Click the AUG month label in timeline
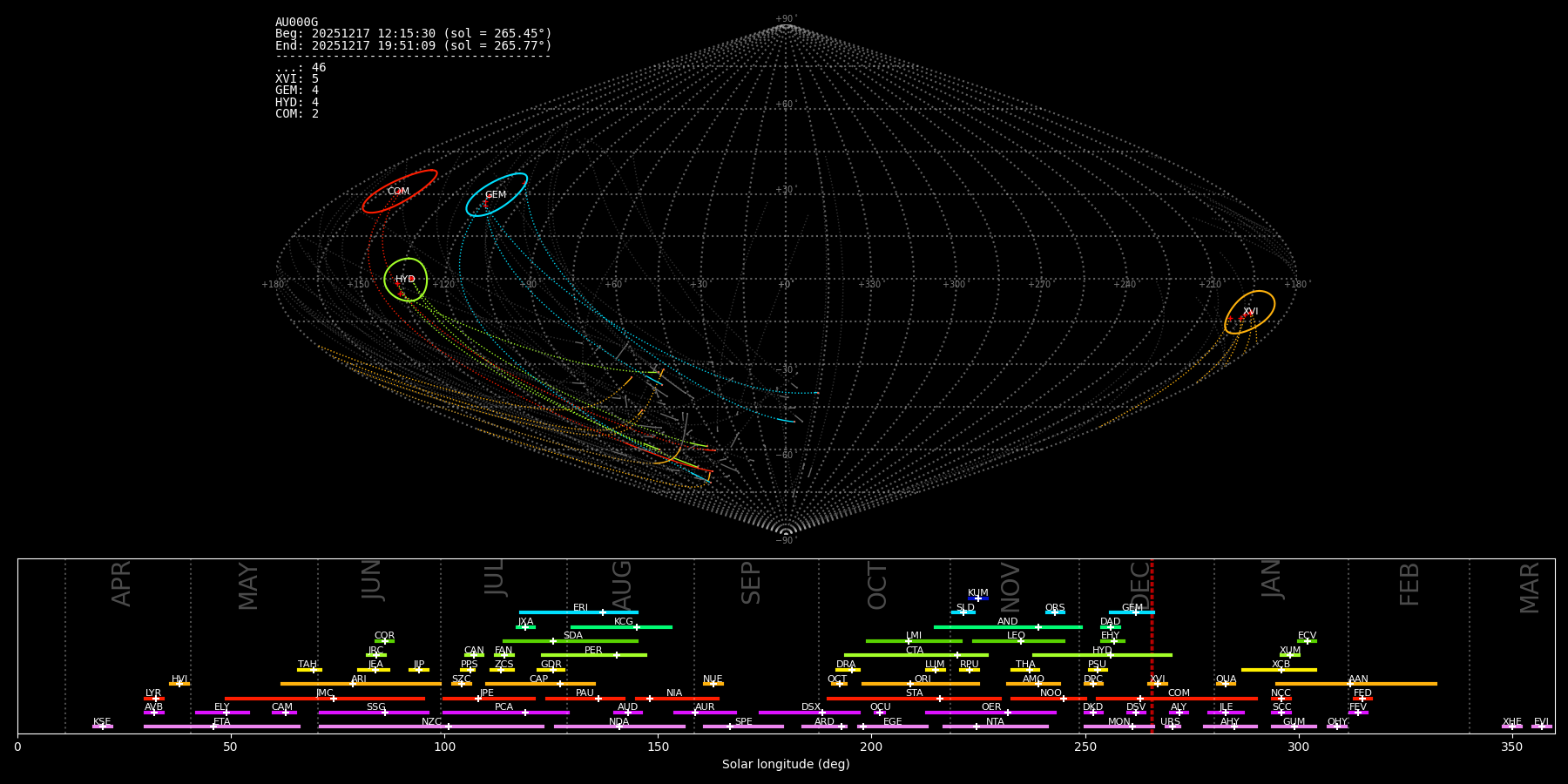The image size is (1568, 784). pyautogui.click(x=622, y=585)
